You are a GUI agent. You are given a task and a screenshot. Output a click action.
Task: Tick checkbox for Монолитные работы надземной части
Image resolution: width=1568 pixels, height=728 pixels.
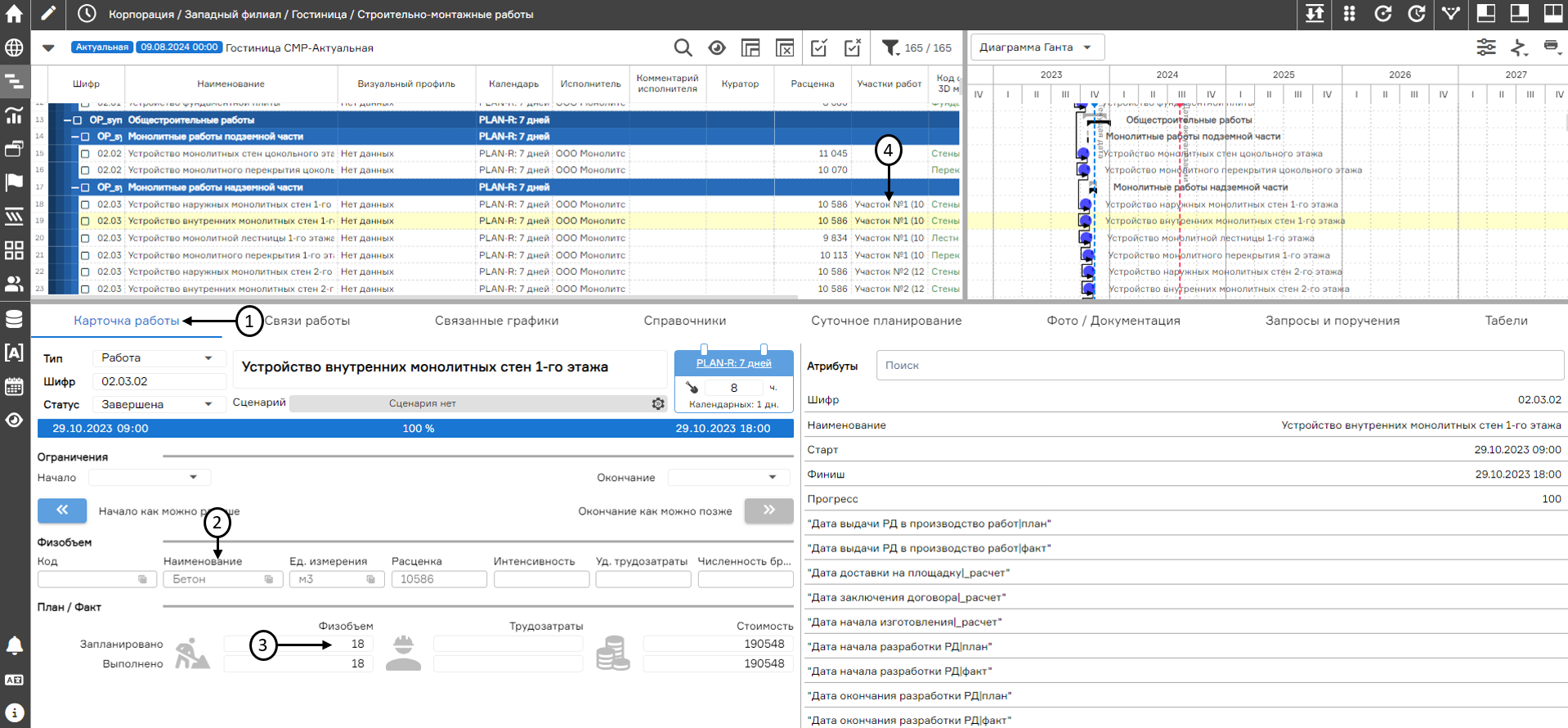pyautogui.click(x=85, y=187)
